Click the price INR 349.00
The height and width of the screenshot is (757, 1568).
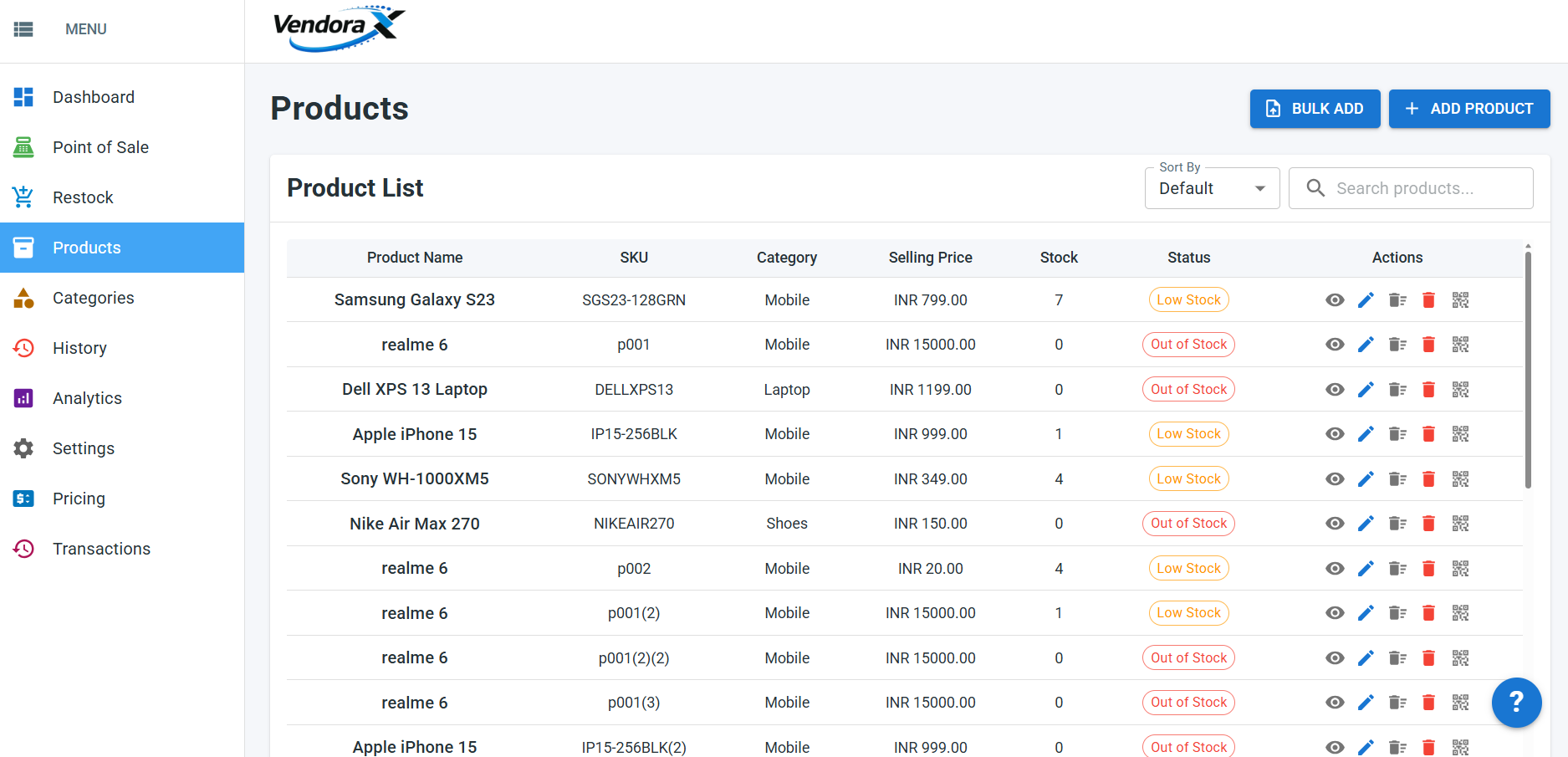[930, 479]
